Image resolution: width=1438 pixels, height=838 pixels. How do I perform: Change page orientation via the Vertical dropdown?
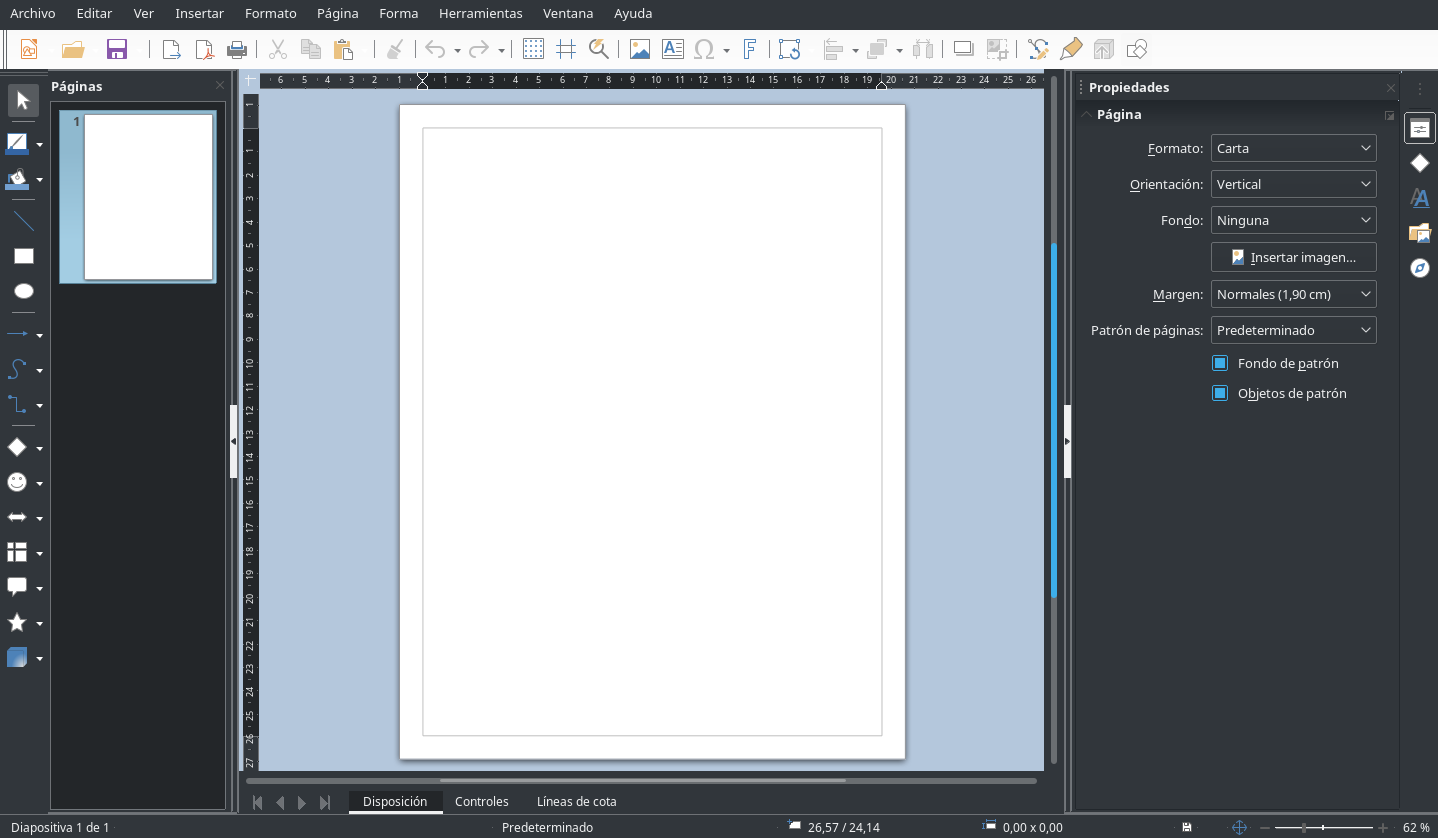point(1293,183)
